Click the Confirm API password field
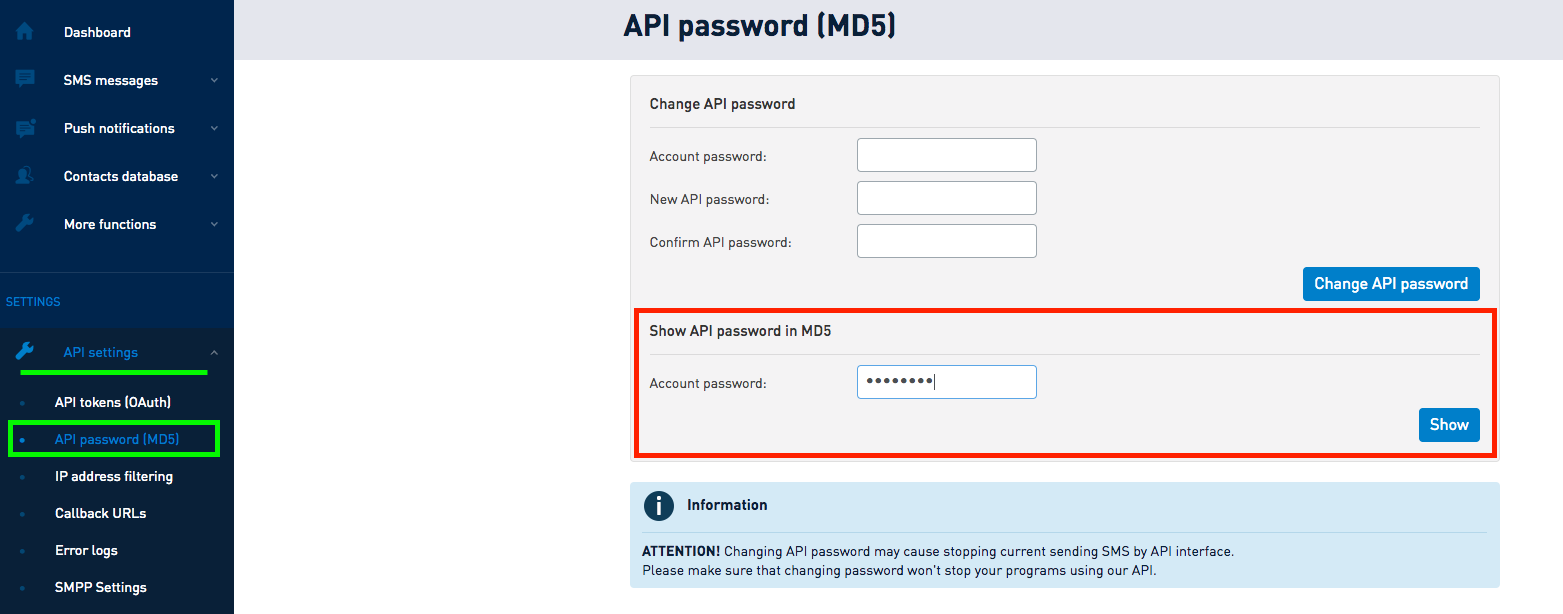The height and width of the screenshot is (614, 1563). [946, 241]
